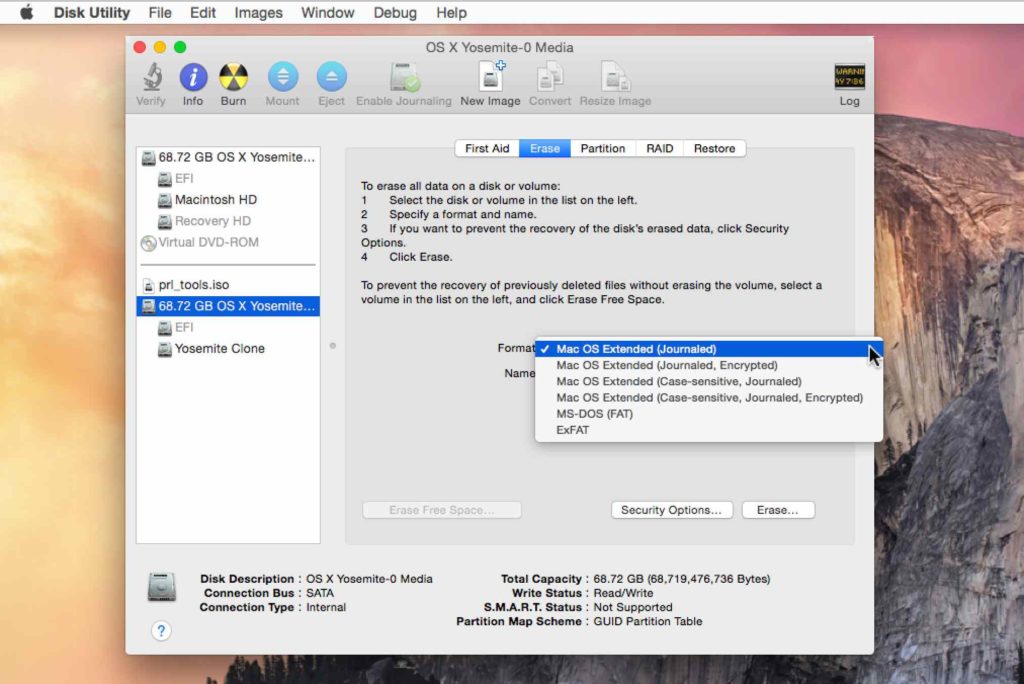This screenshot has height=684, width=1024.
Task: Select the Yosemite Clone volume
Action: 228,349
